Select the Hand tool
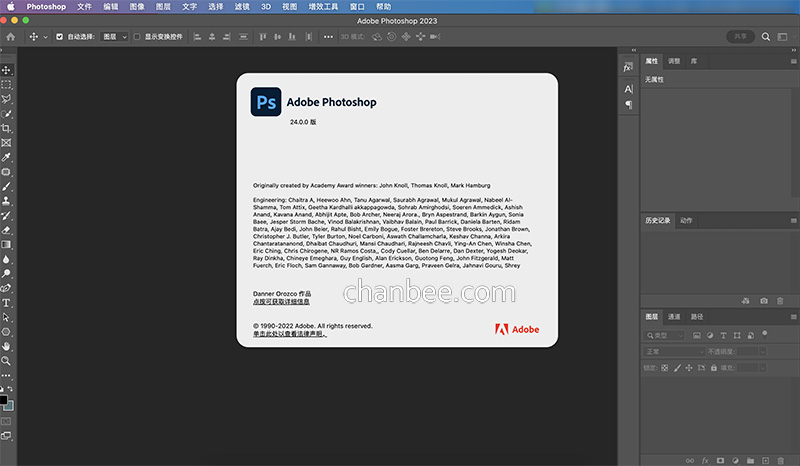Viewport: 800px width, 466px height. [6, 347]
